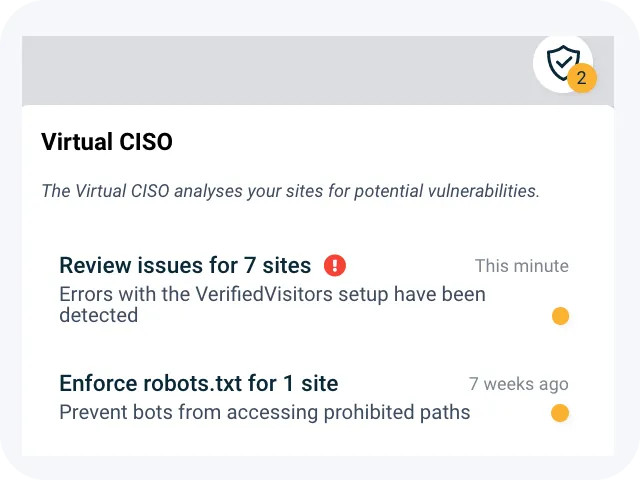Click the word detected in the first alert
Viewport: 640px width, 480px height.
pyautogui.click(x=98, y=316)
